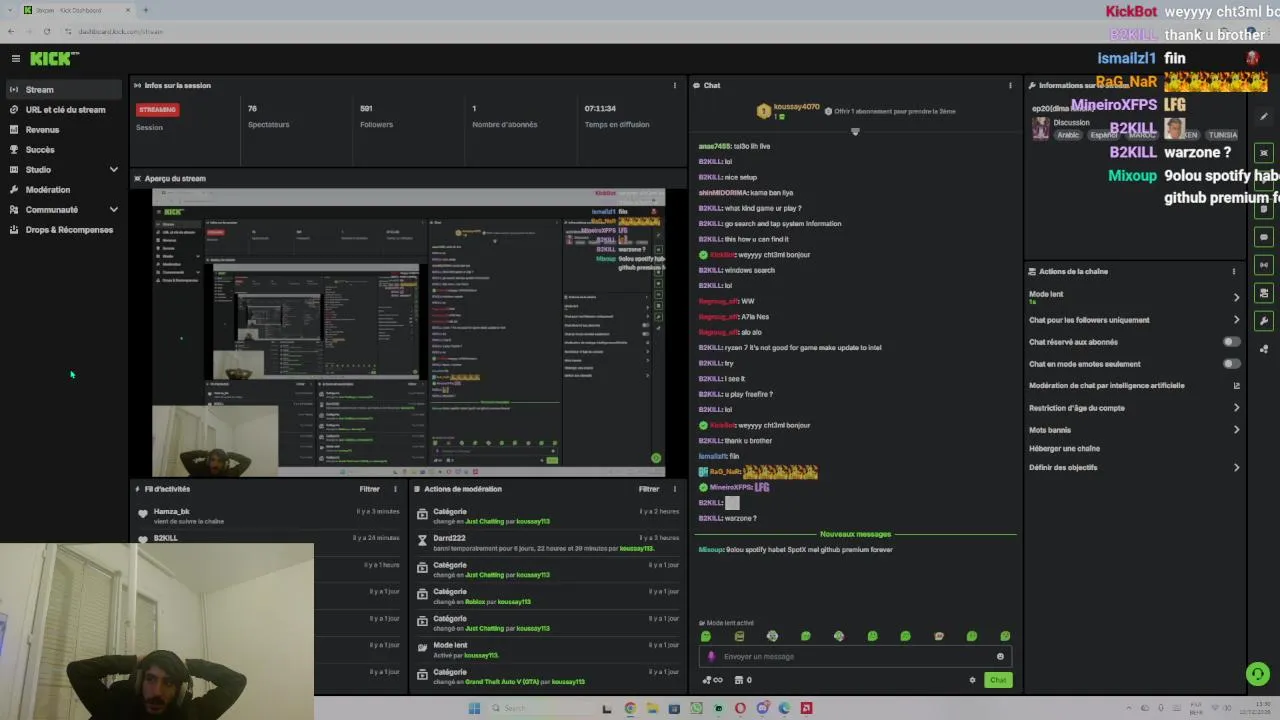Open URL et clé du stream page

65,110
